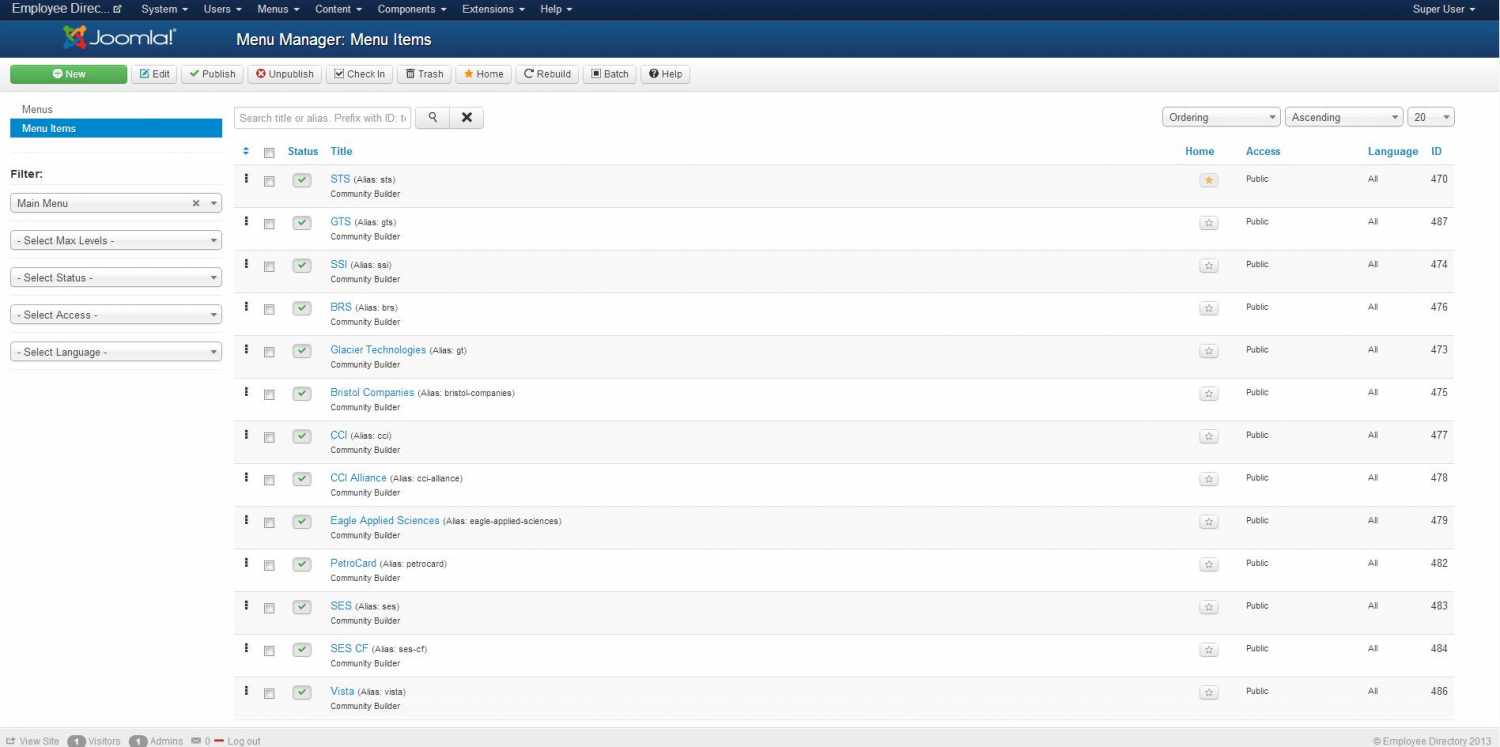Check the select-all checkbox in header

point(269,153)
